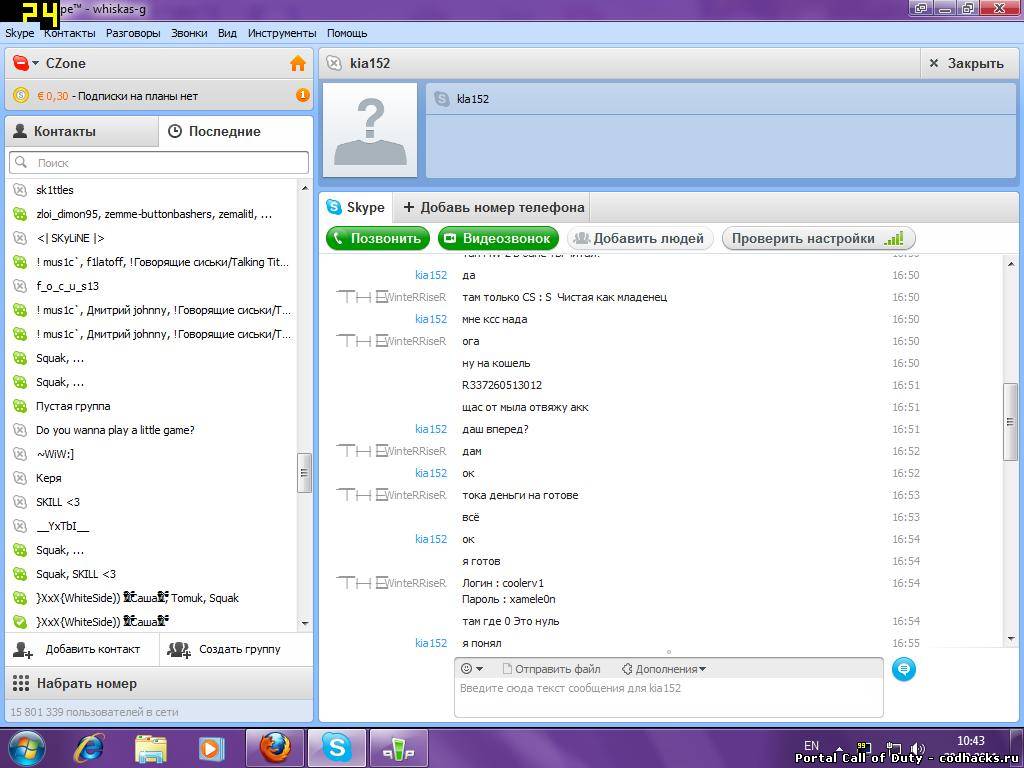
Task: Click the green Позвонить call button
Action: [x=377, y=238]
